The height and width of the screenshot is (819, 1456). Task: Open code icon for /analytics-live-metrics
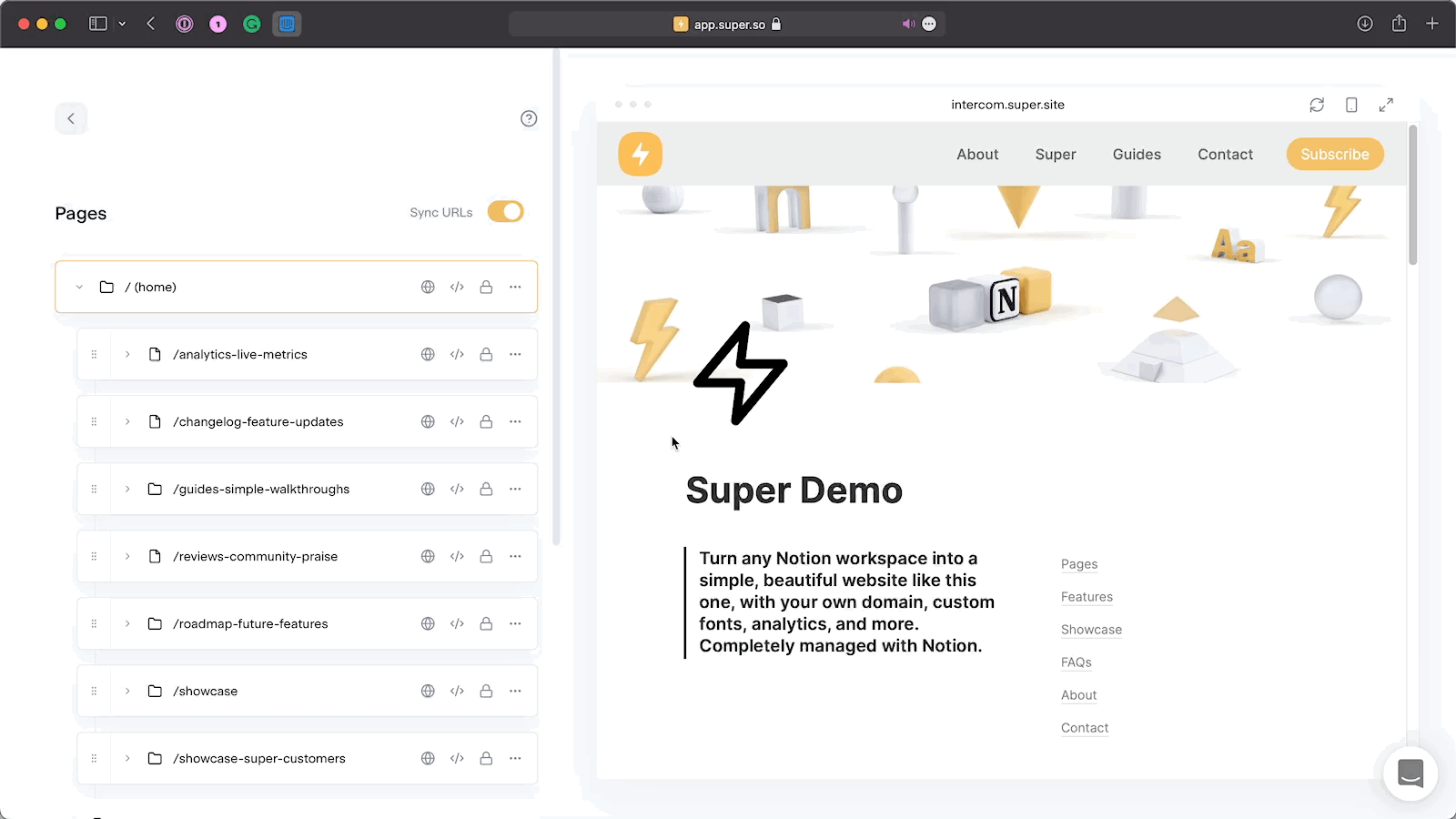pos(457,354)
